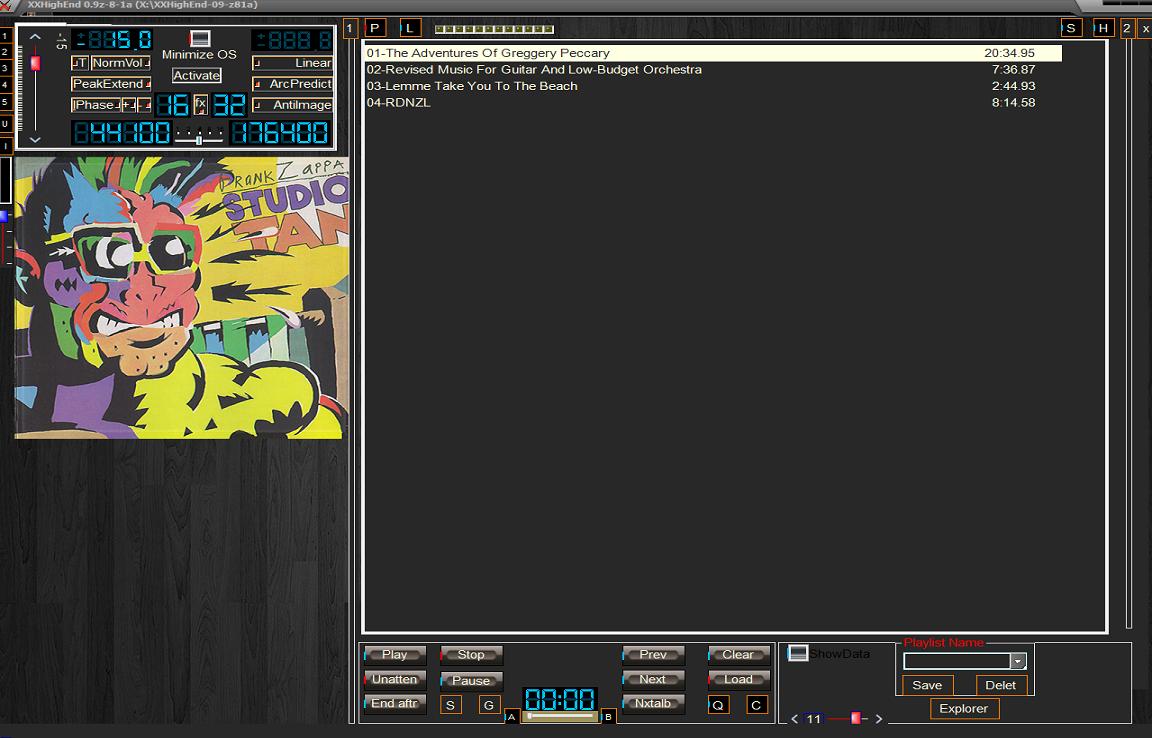
Task: Select the ArcPredict filter option
Action: pyautogui.click(x=292, y=84)
